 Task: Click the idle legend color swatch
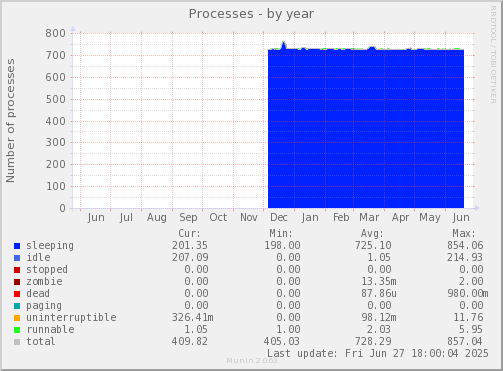click(17, 258)
